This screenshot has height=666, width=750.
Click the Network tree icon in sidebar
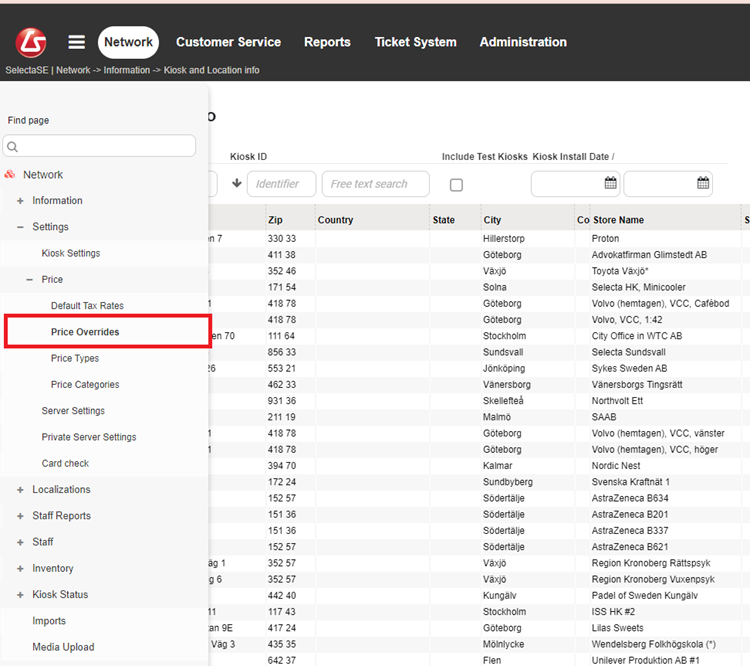tap(11, 175)
